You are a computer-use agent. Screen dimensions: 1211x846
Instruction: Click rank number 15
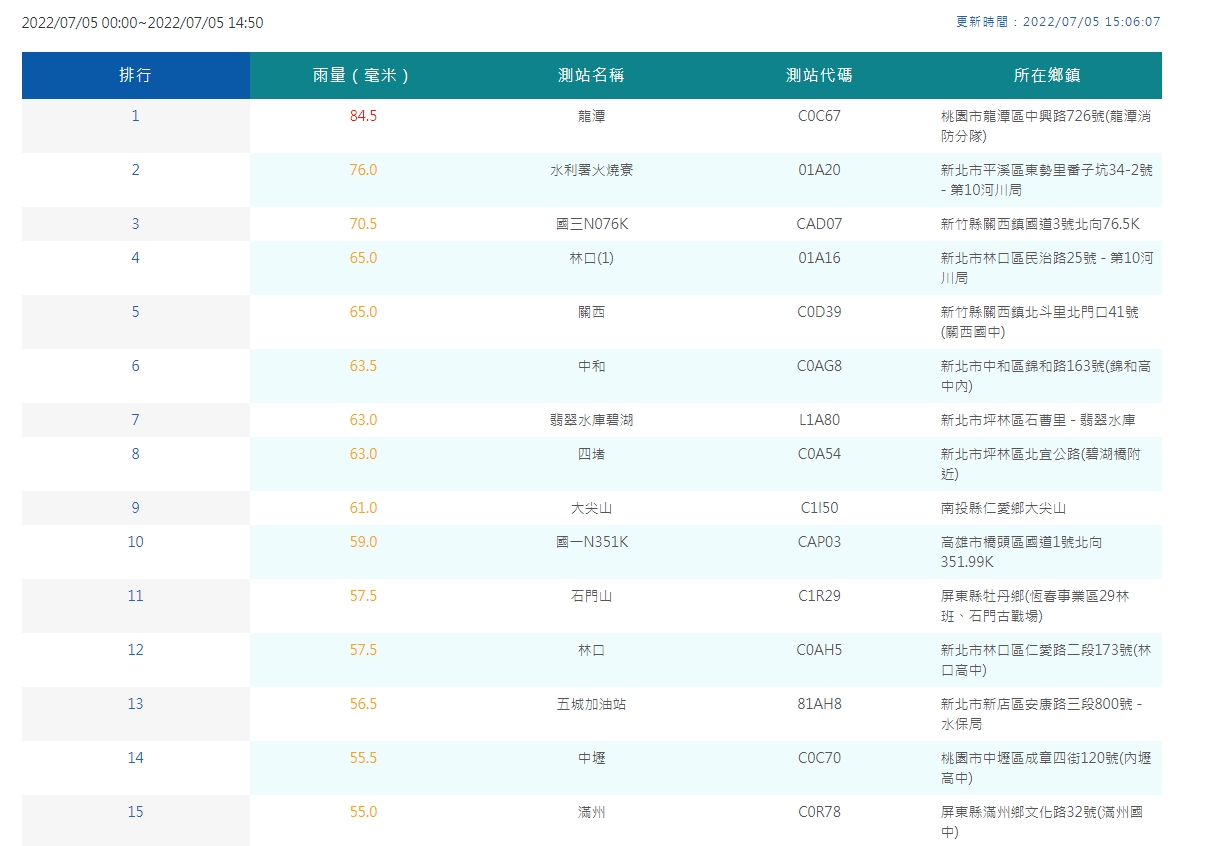[x=135, y=812]
